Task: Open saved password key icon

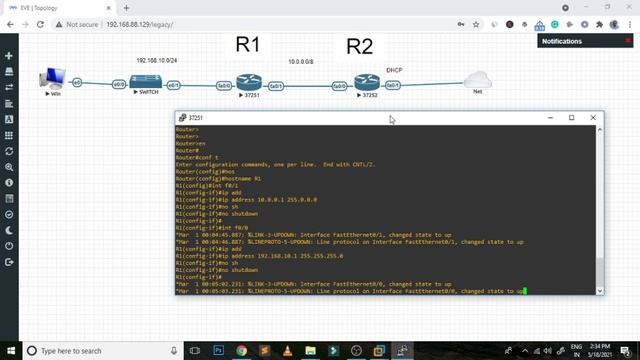Action: tap(461, 24)
